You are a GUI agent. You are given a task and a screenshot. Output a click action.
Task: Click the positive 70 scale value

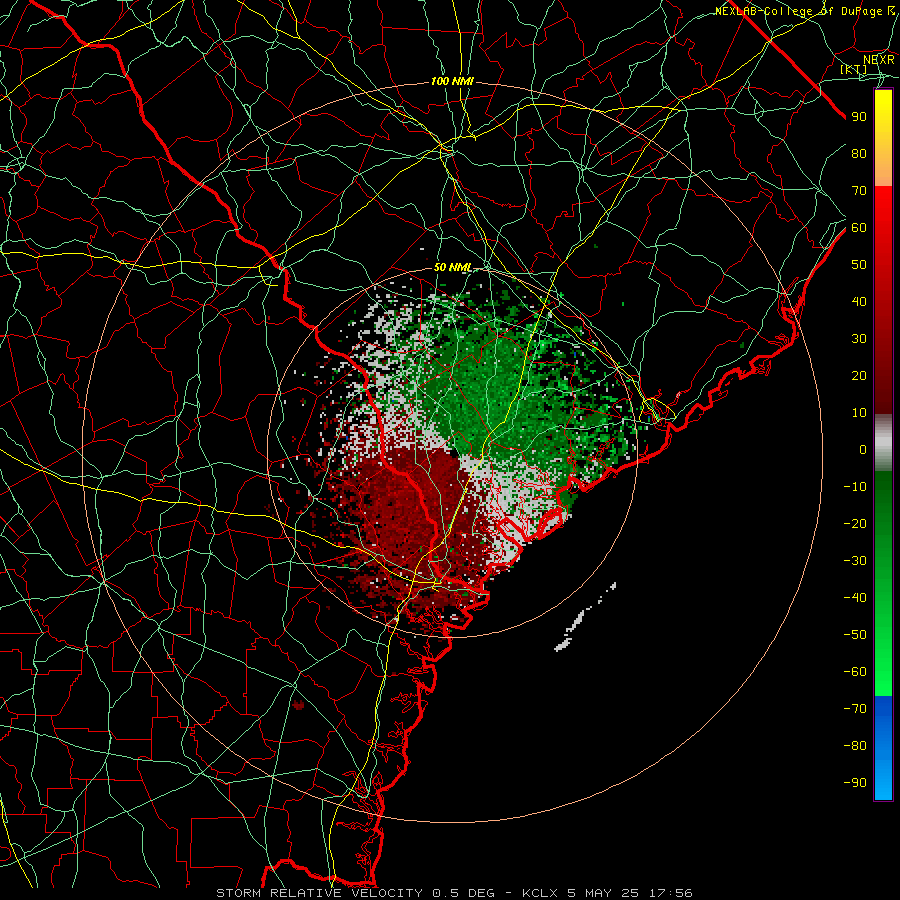pos(859,191)
